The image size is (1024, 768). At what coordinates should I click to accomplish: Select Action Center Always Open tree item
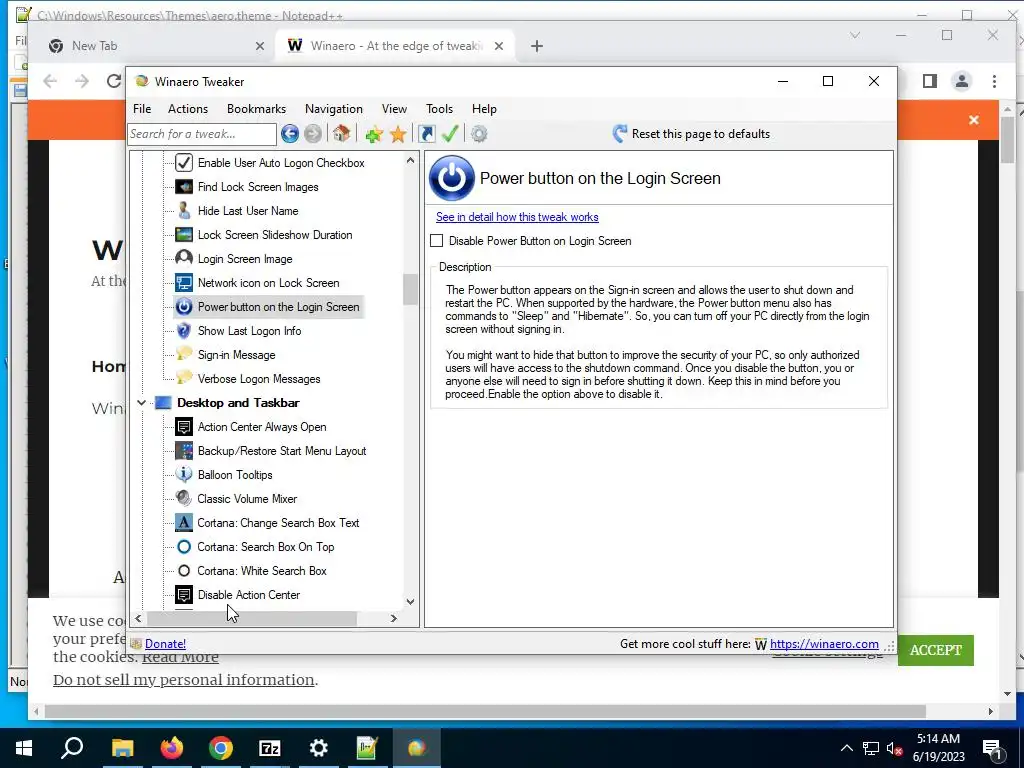(262, 426)
